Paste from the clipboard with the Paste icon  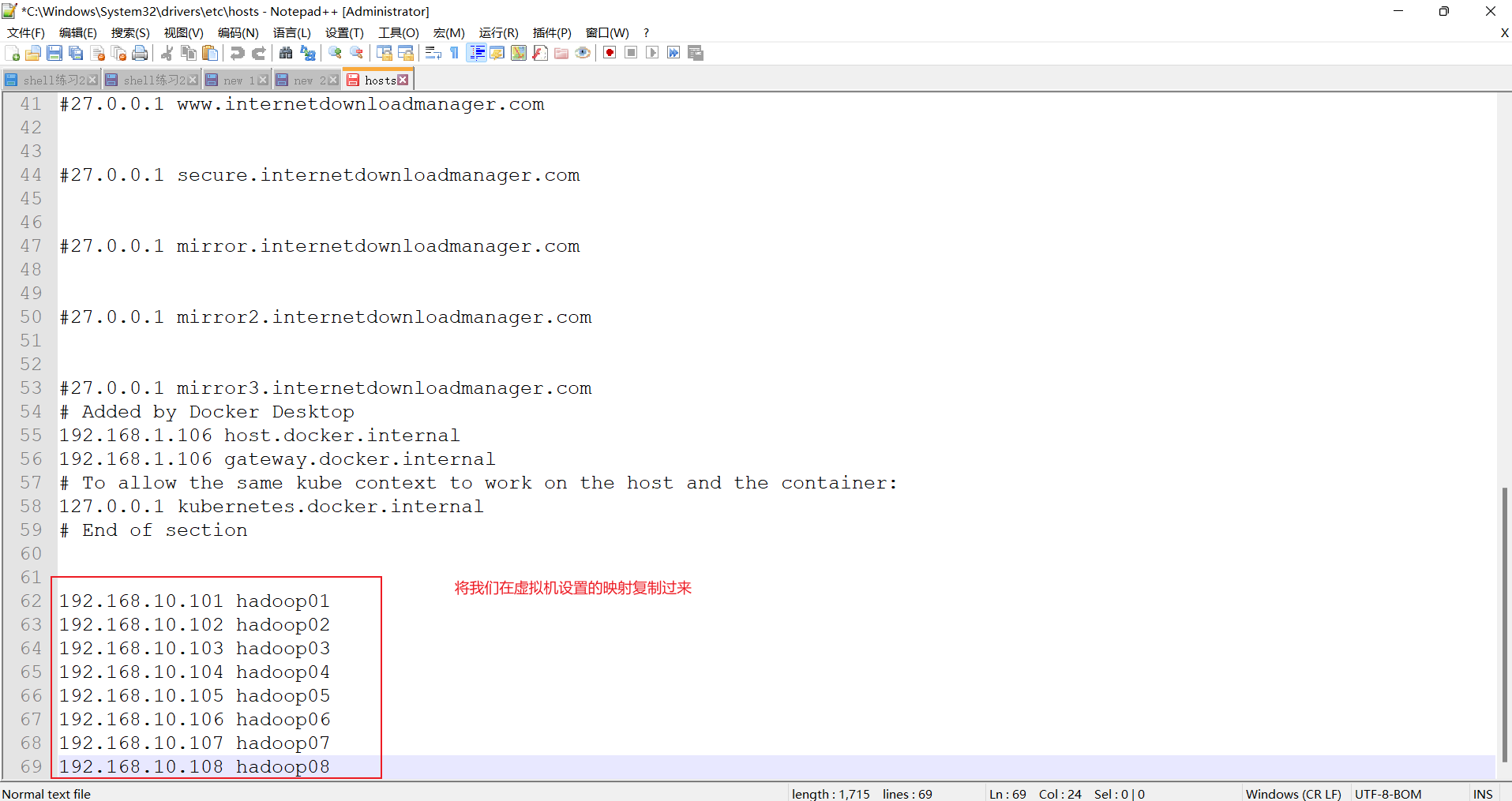pos(209,53)
